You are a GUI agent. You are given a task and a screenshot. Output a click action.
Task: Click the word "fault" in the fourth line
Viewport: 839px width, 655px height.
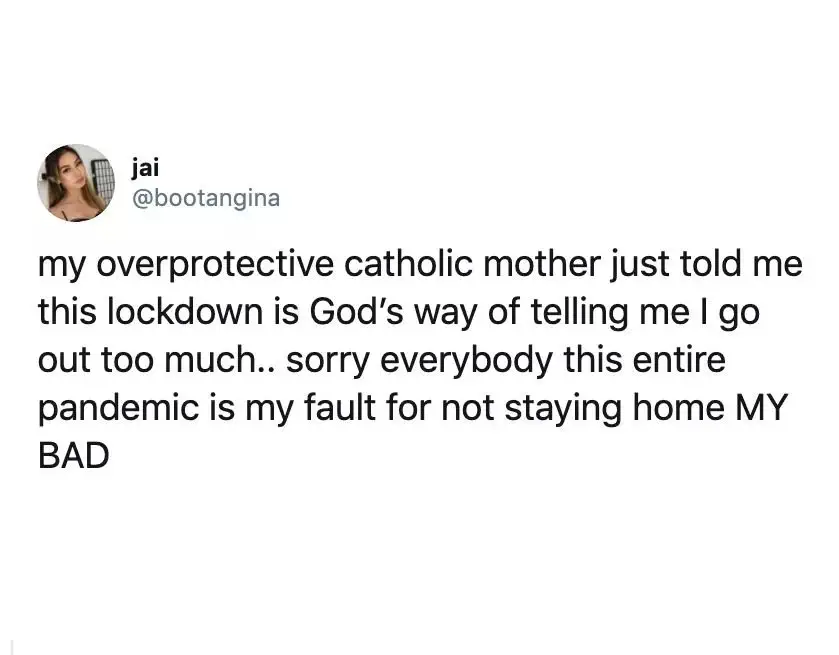click(340, 407)
